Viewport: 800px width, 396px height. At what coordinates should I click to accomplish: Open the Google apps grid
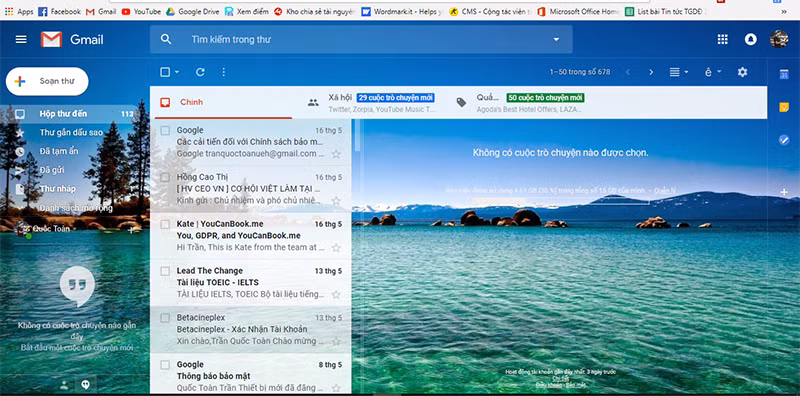coord(722,39)
